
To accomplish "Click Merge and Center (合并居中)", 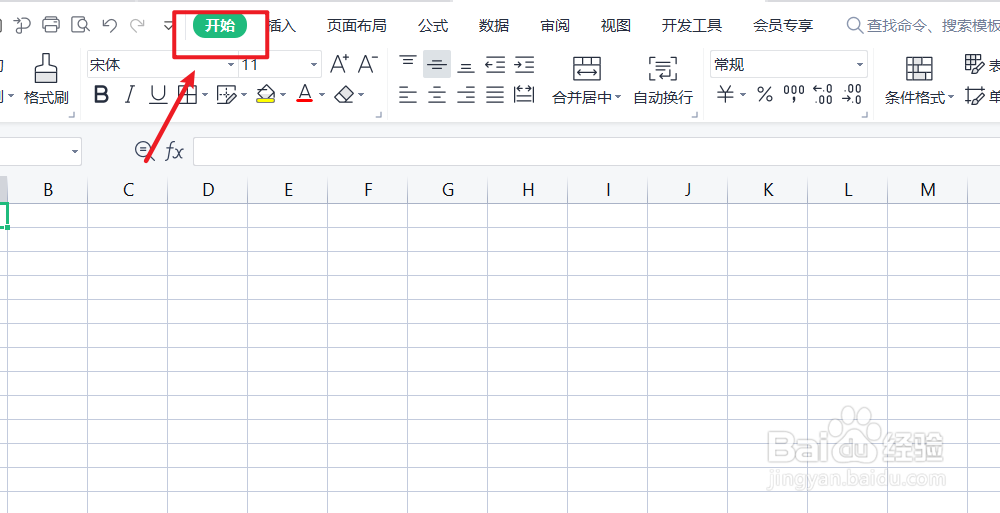I will coord(587,79).
